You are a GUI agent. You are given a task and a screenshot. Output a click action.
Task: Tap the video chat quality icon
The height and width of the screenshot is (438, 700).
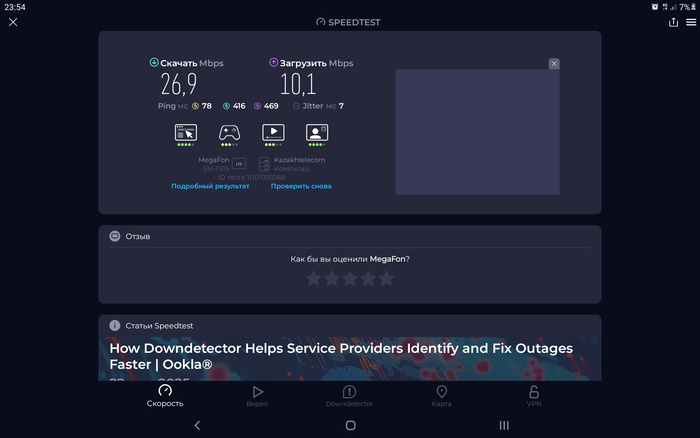tap(317, 132)
